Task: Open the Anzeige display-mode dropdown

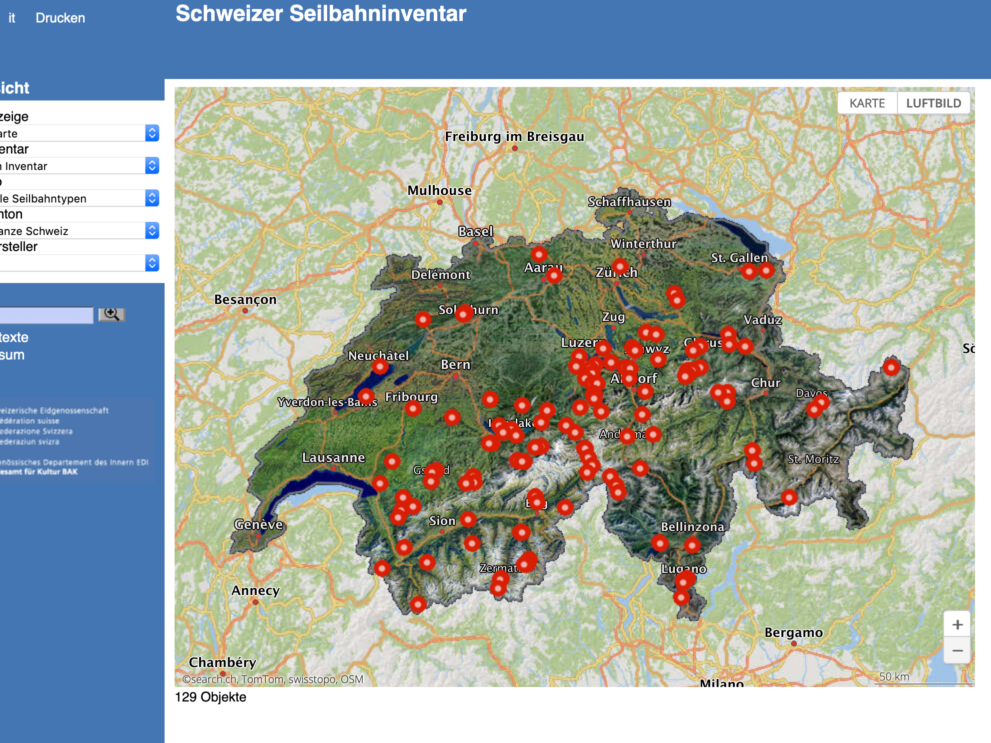Action: tap(80, 133)
